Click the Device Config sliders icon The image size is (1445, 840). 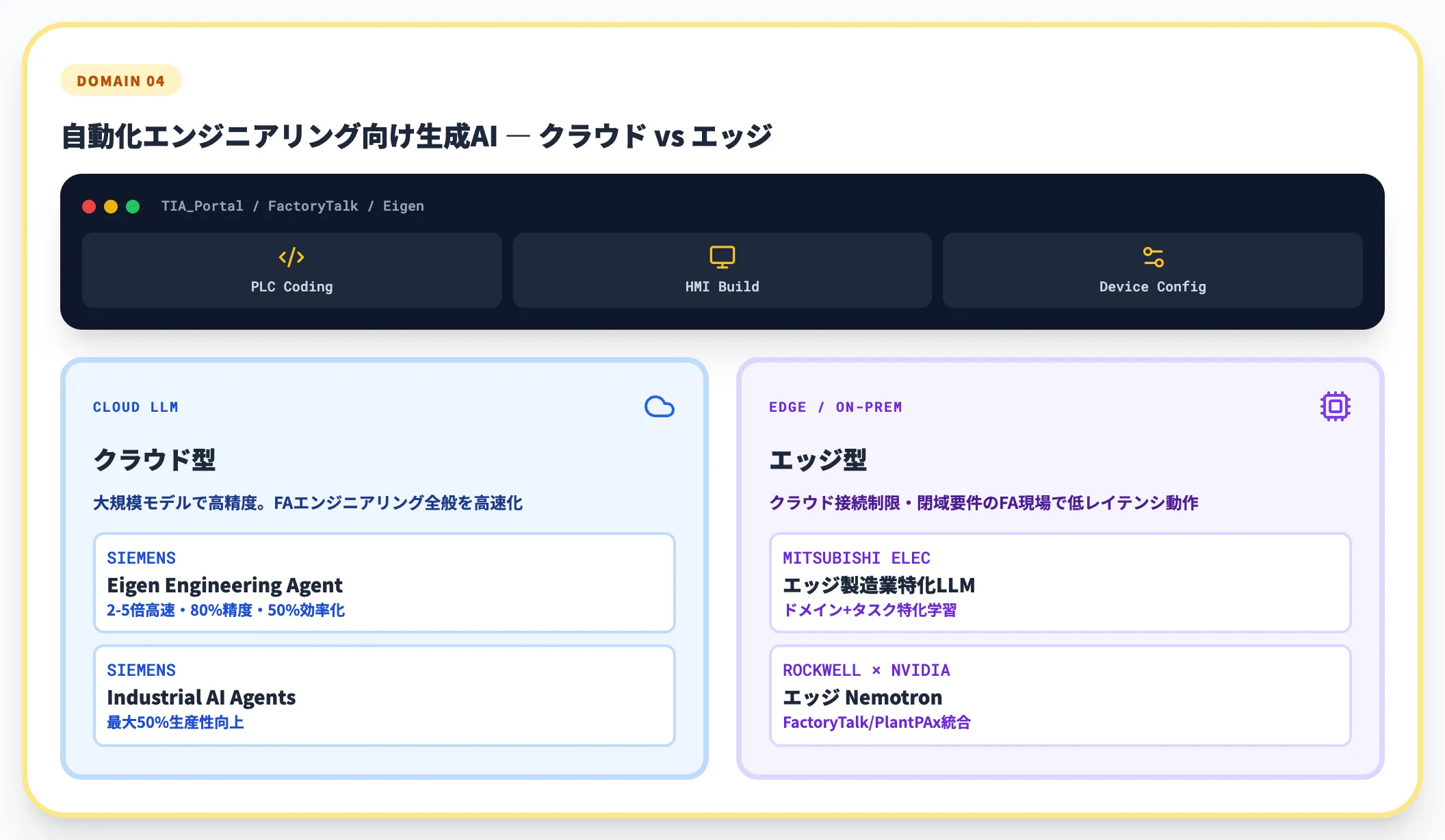coord(1153,257)
